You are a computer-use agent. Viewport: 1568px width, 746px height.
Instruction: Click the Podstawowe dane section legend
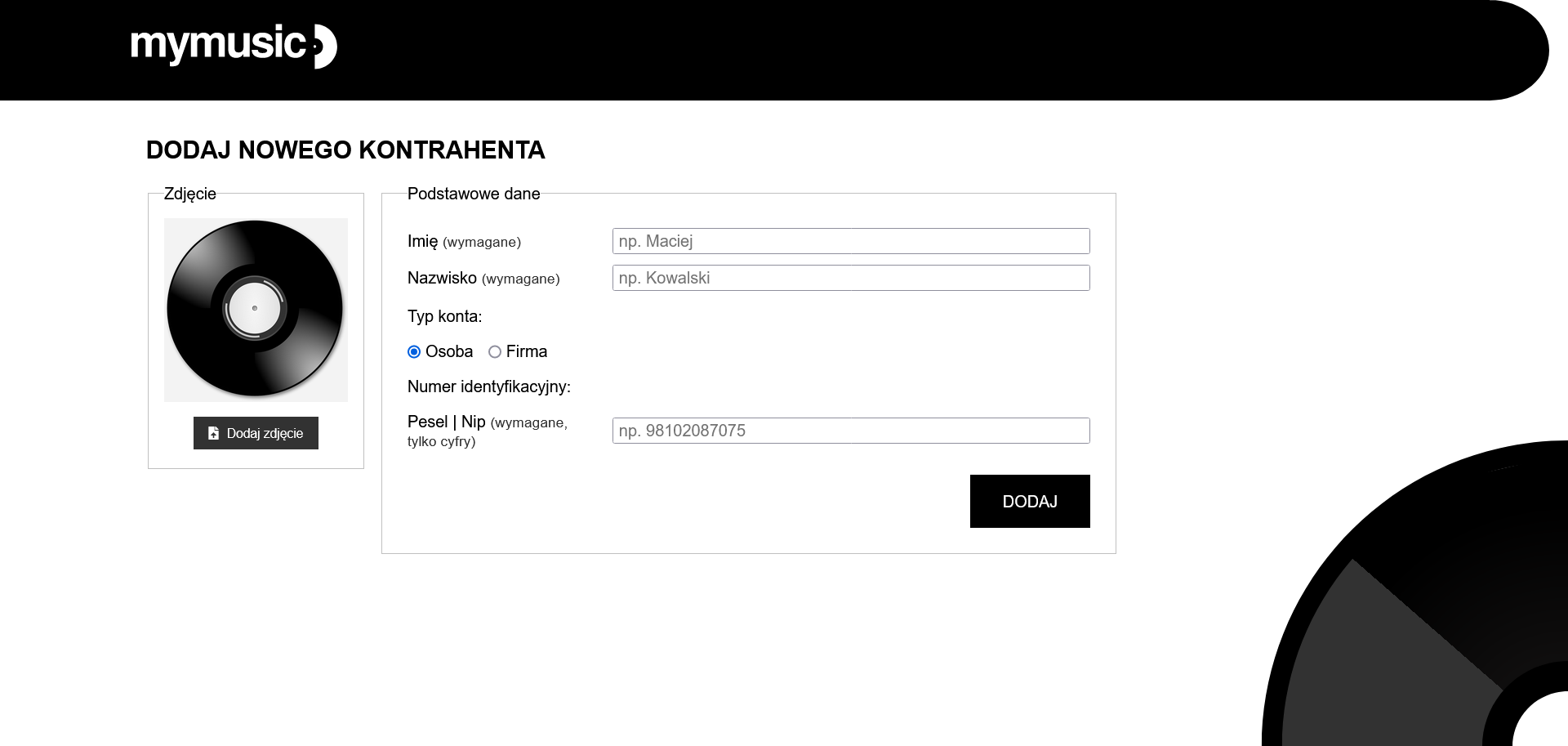474,194
